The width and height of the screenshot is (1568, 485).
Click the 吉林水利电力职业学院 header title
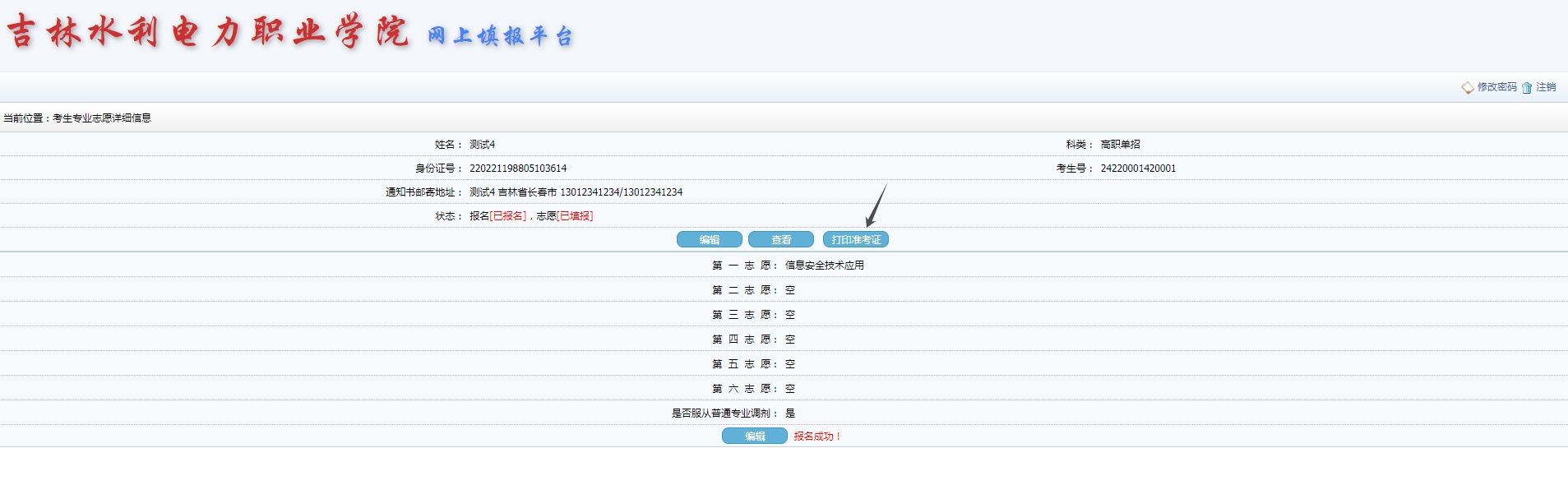(x=207, y=33)
